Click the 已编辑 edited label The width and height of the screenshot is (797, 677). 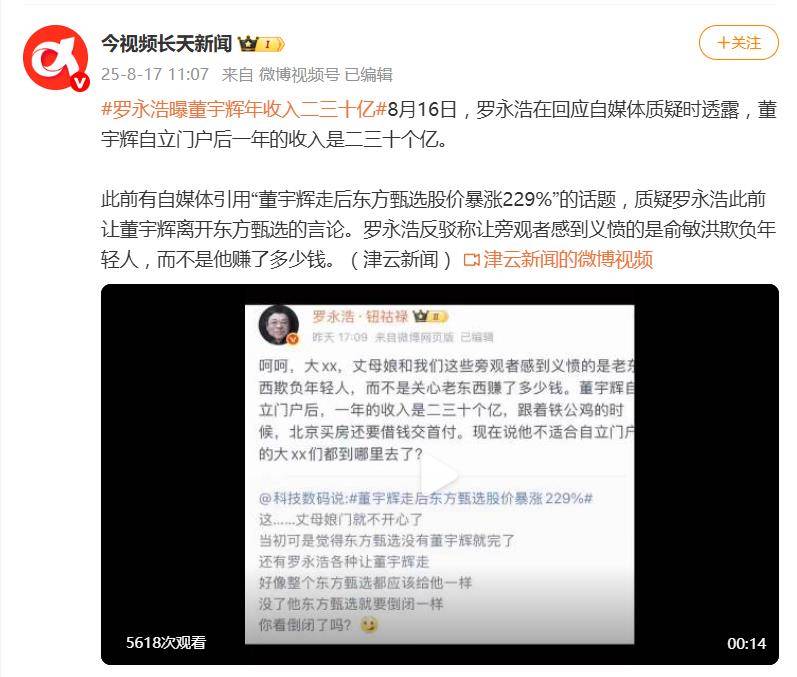369,75
